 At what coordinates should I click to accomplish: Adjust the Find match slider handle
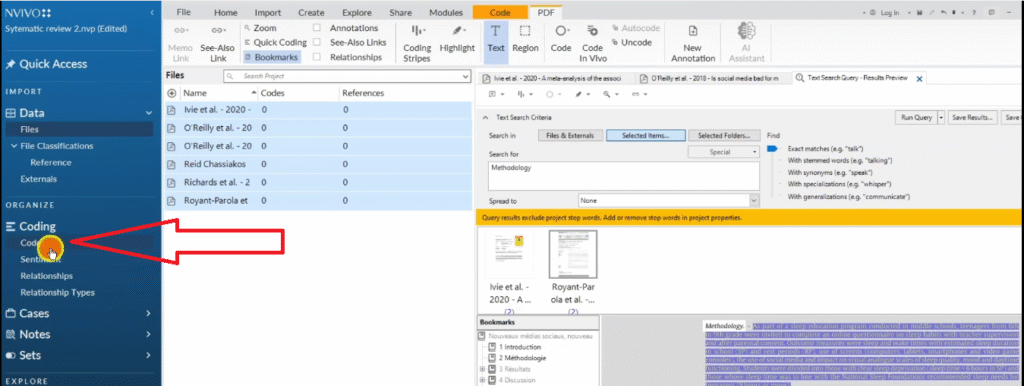click(772, 150)
